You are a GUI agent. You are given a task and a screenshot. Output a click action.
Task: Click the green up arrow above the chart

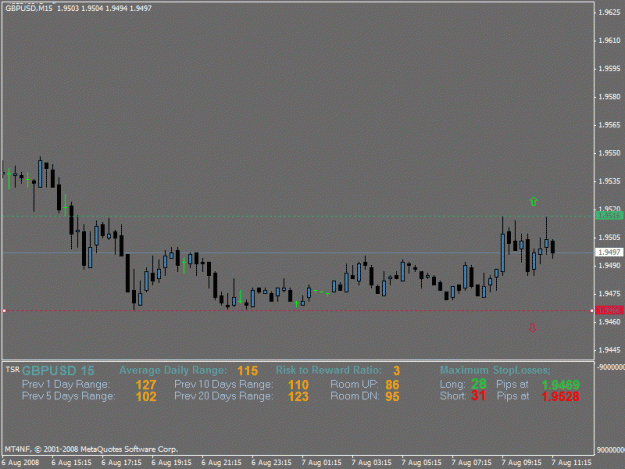pos(534,201)
